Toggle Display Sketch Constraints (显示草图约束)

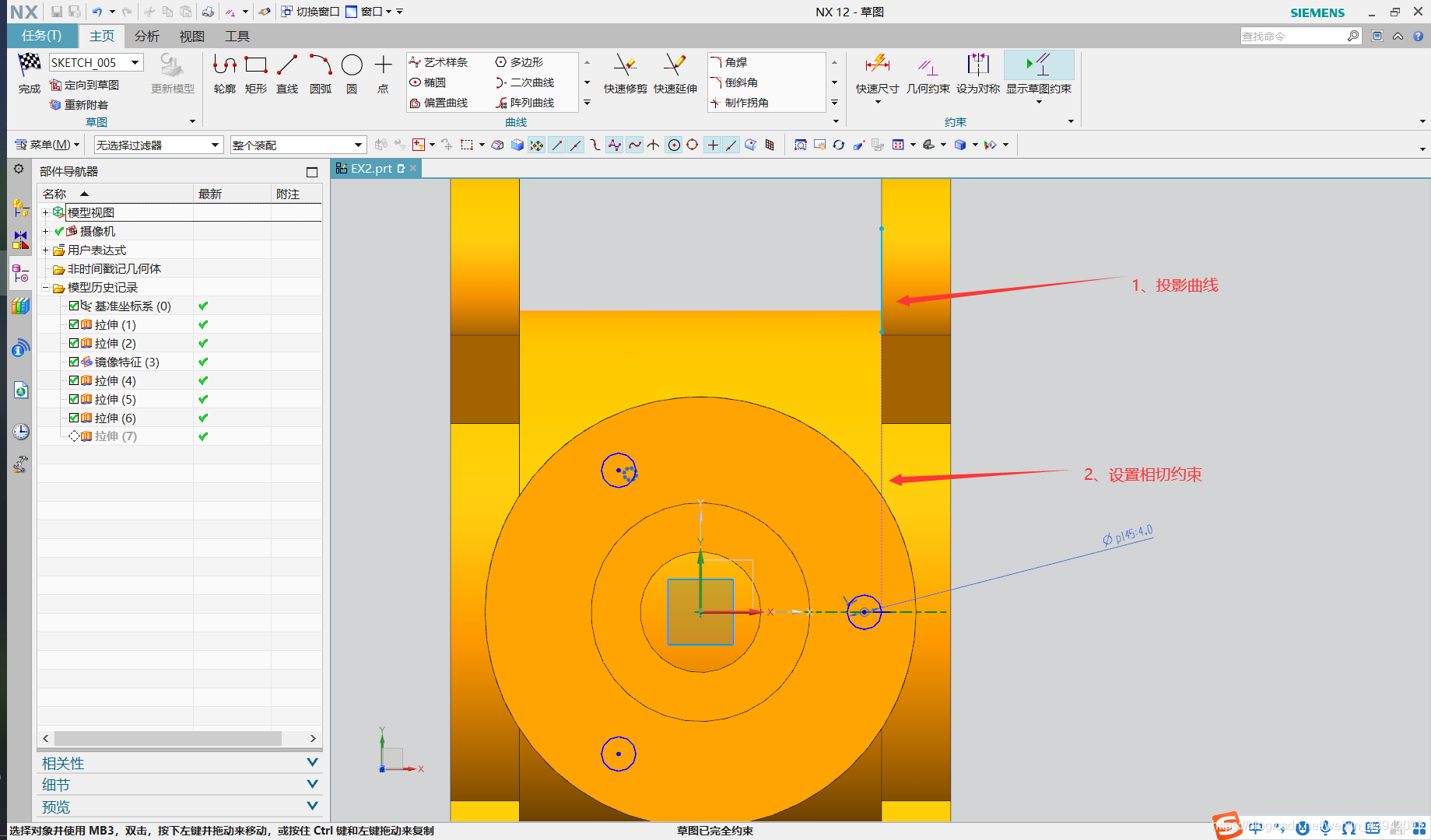coord(1039,65)
